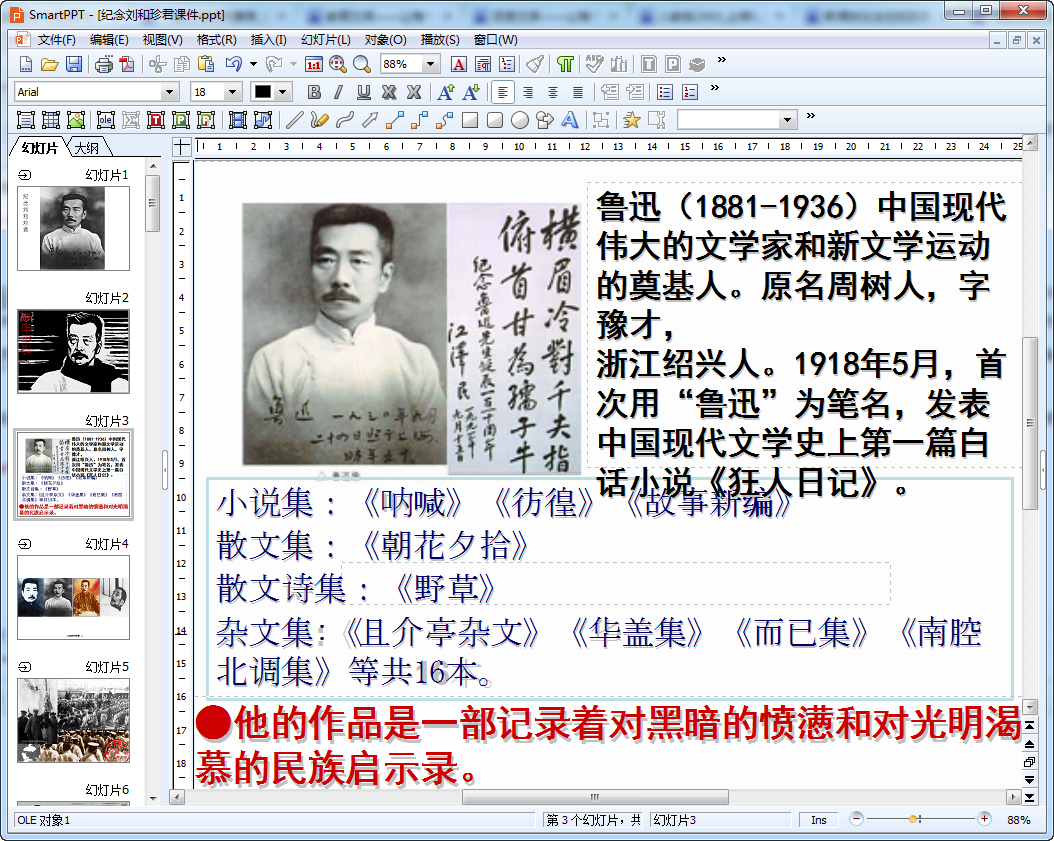Viewport: 1054px width, 841px height.
Task: Click the black font color swatch
Action: [x=263, y=92]
